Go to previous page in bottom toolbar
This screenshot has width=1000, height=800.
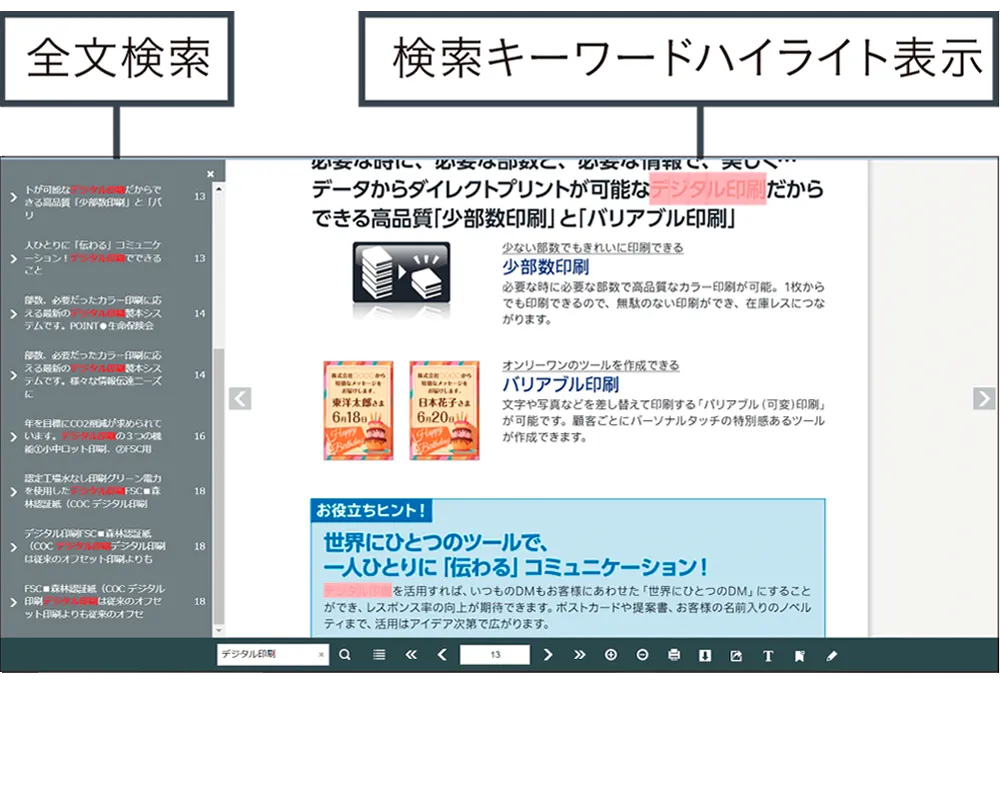pyautogui.click(x=442, y=655)
